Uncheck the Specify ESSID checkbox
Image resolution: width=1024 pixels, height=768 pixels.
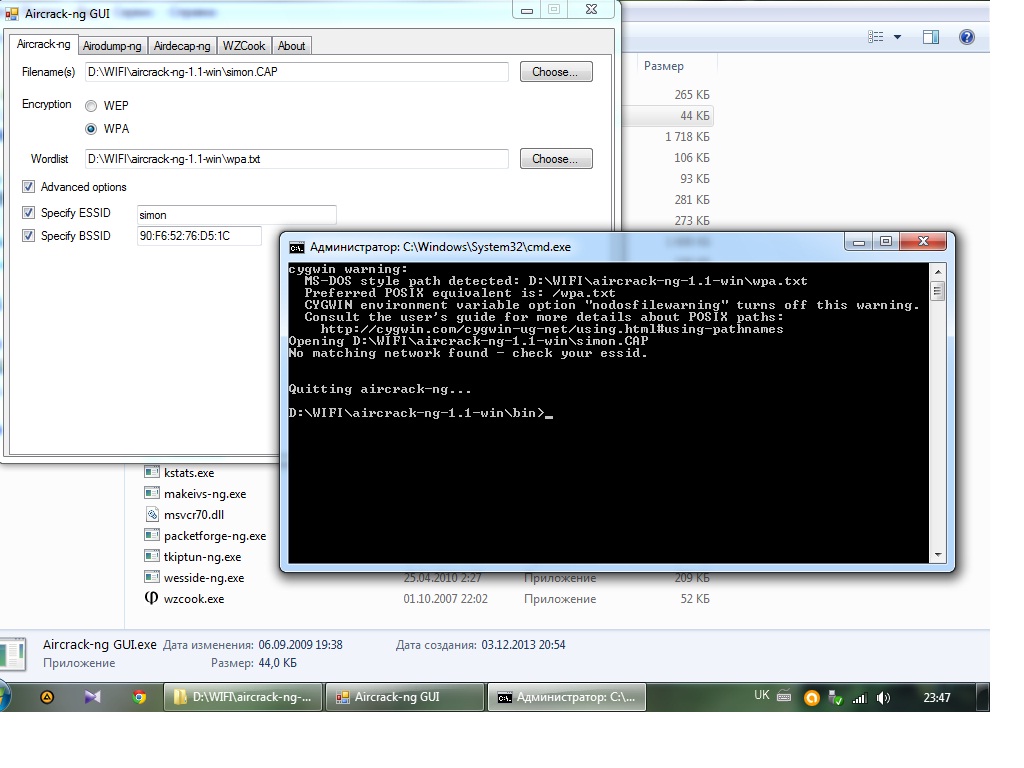pos(28,213)
